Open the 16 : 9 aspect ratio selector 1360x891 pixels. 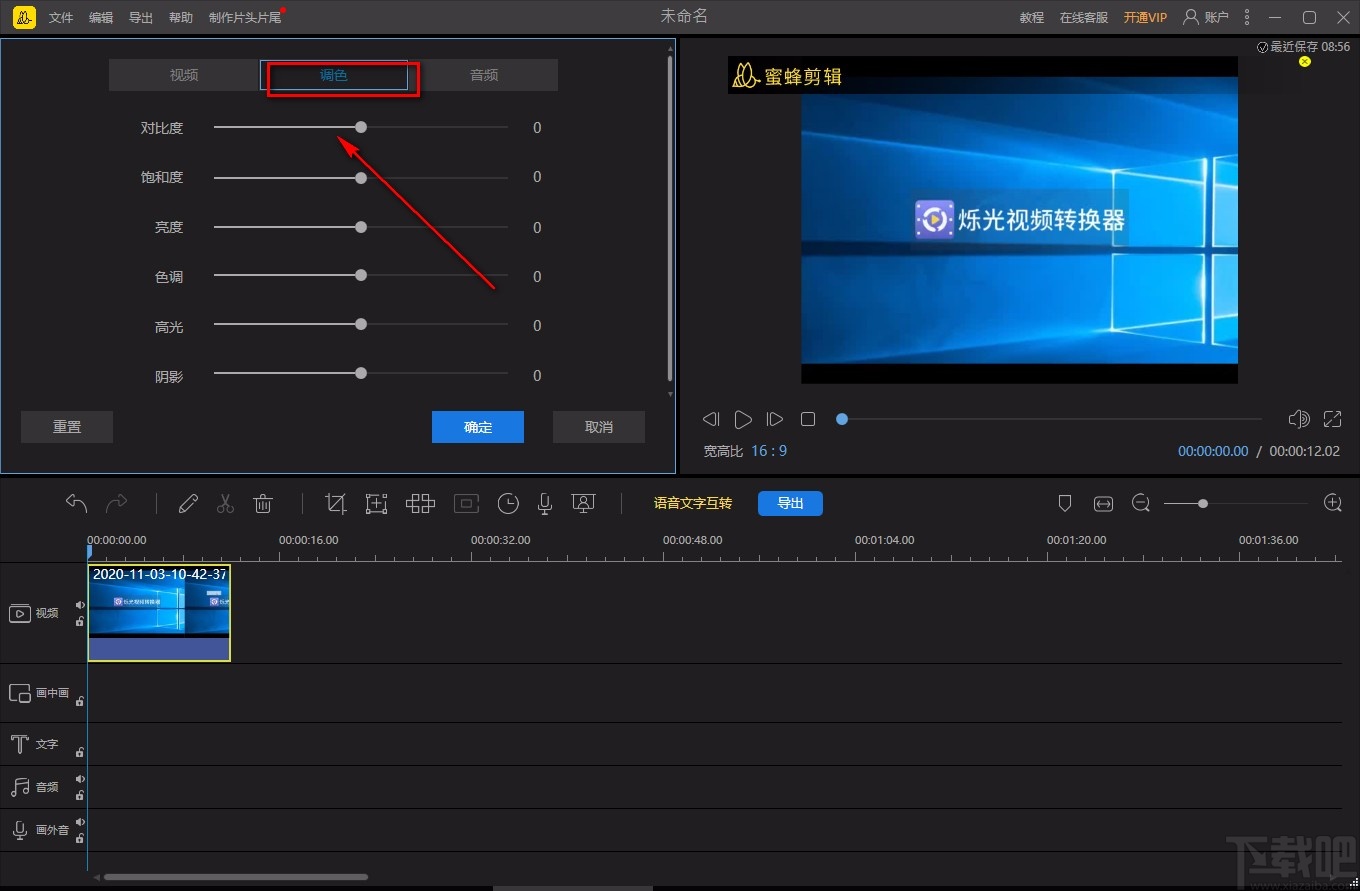[x=769, y=451]
